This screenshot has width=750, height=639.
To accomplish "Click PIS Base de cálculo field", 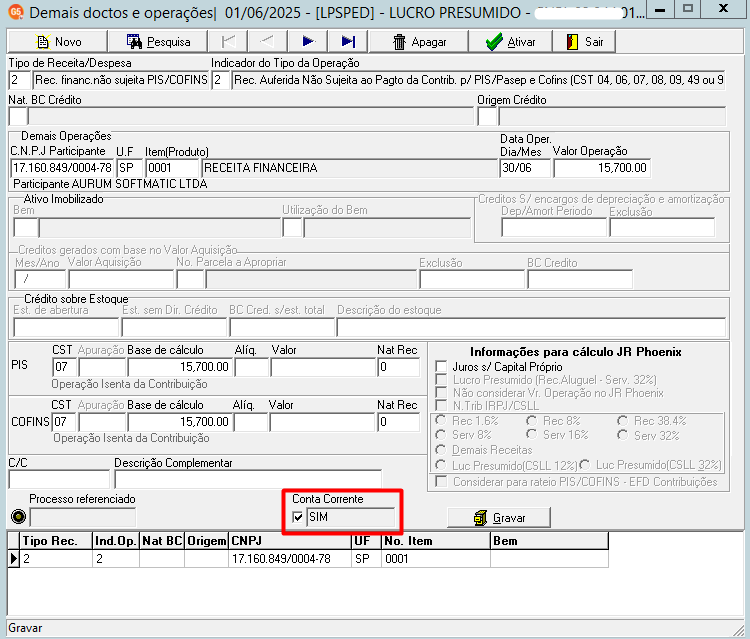I will click(x=180, y=367).
